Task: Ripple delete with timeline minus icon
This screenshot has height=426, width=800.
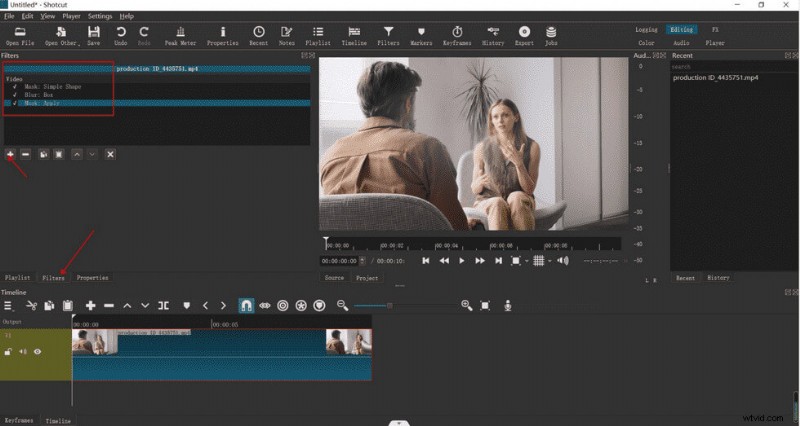Action: point(109,306)
